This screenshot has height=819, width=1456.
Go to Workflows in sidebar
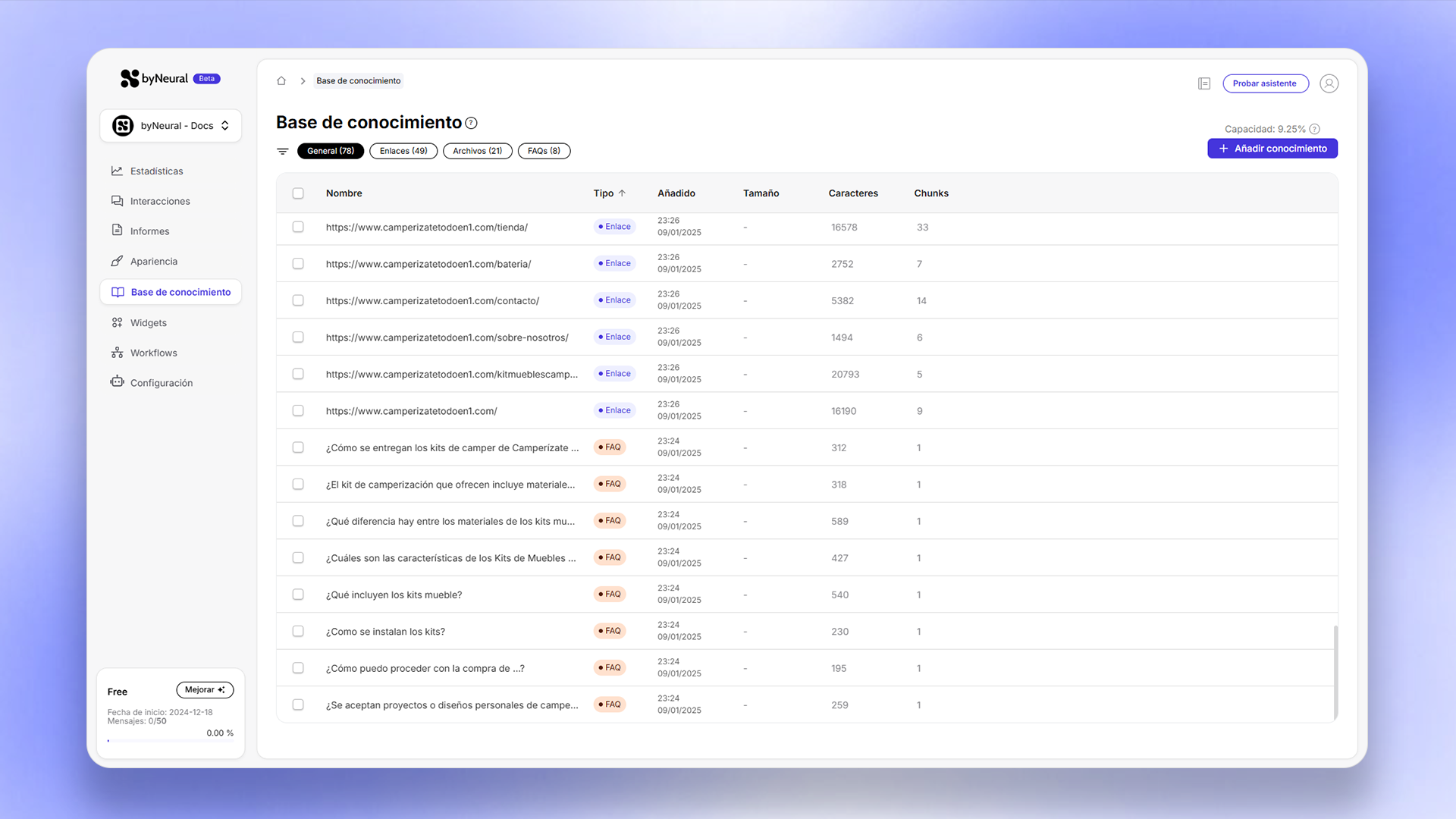(153, 353)
